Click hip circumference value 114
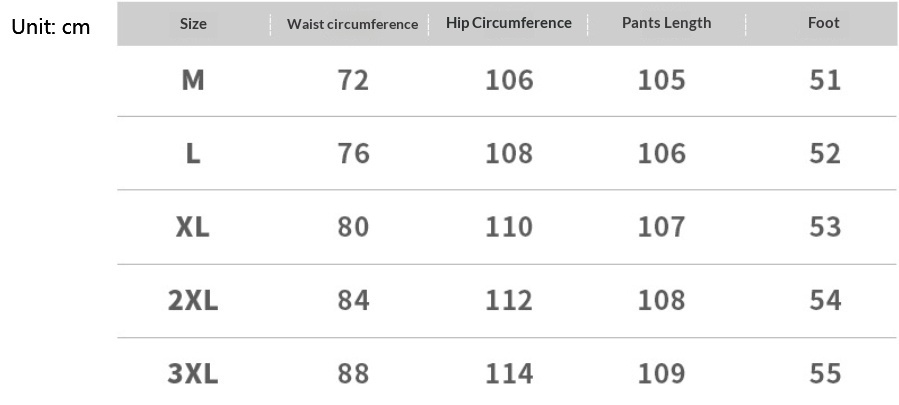The image size is (899, 405). click(509, 374)
